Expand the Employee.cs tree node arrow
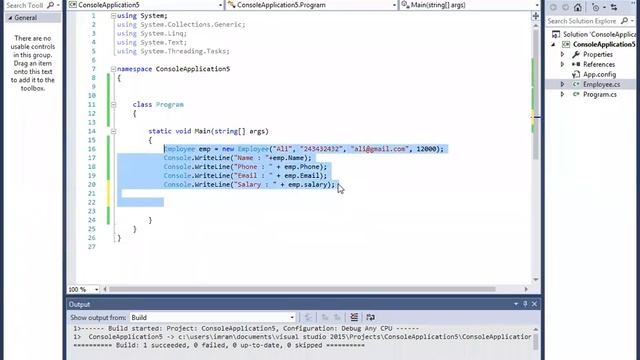Image resolution: width=640 pixels, height=360 pixels. [563, 84]
